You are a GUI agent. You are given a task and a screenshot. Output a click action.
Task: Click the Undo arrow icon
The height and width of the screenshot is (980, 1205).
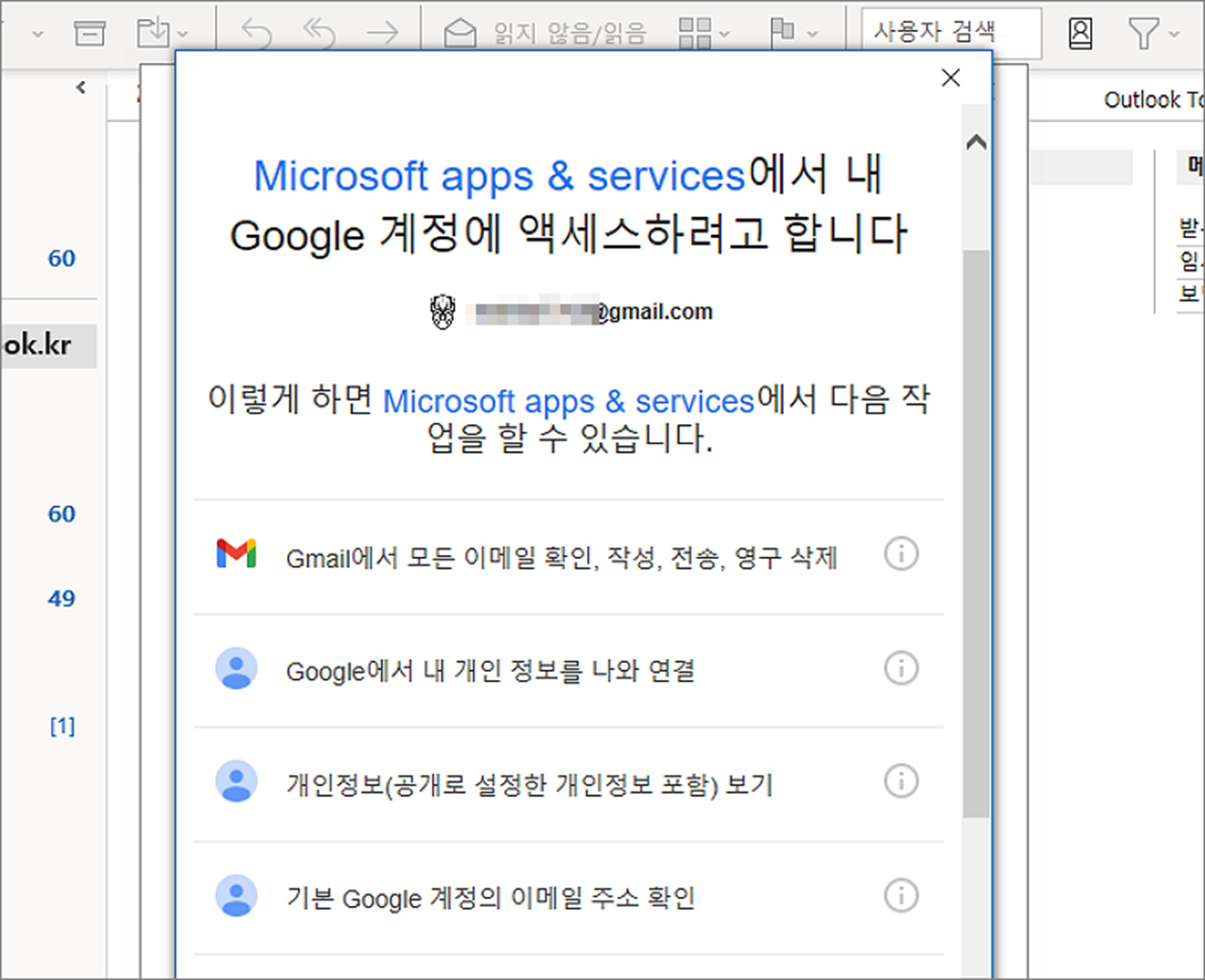coord(256,34)
